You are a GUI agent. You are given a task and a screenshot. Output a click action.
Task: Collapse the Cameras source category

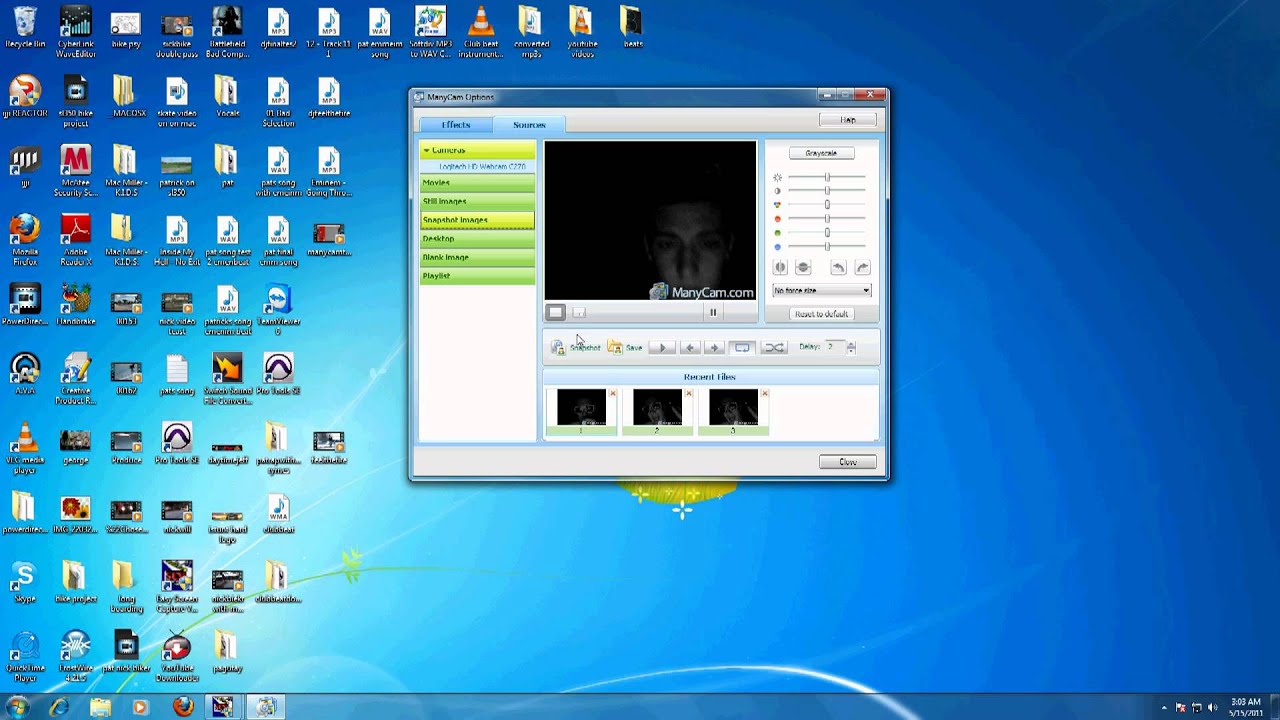pos(477,150)
